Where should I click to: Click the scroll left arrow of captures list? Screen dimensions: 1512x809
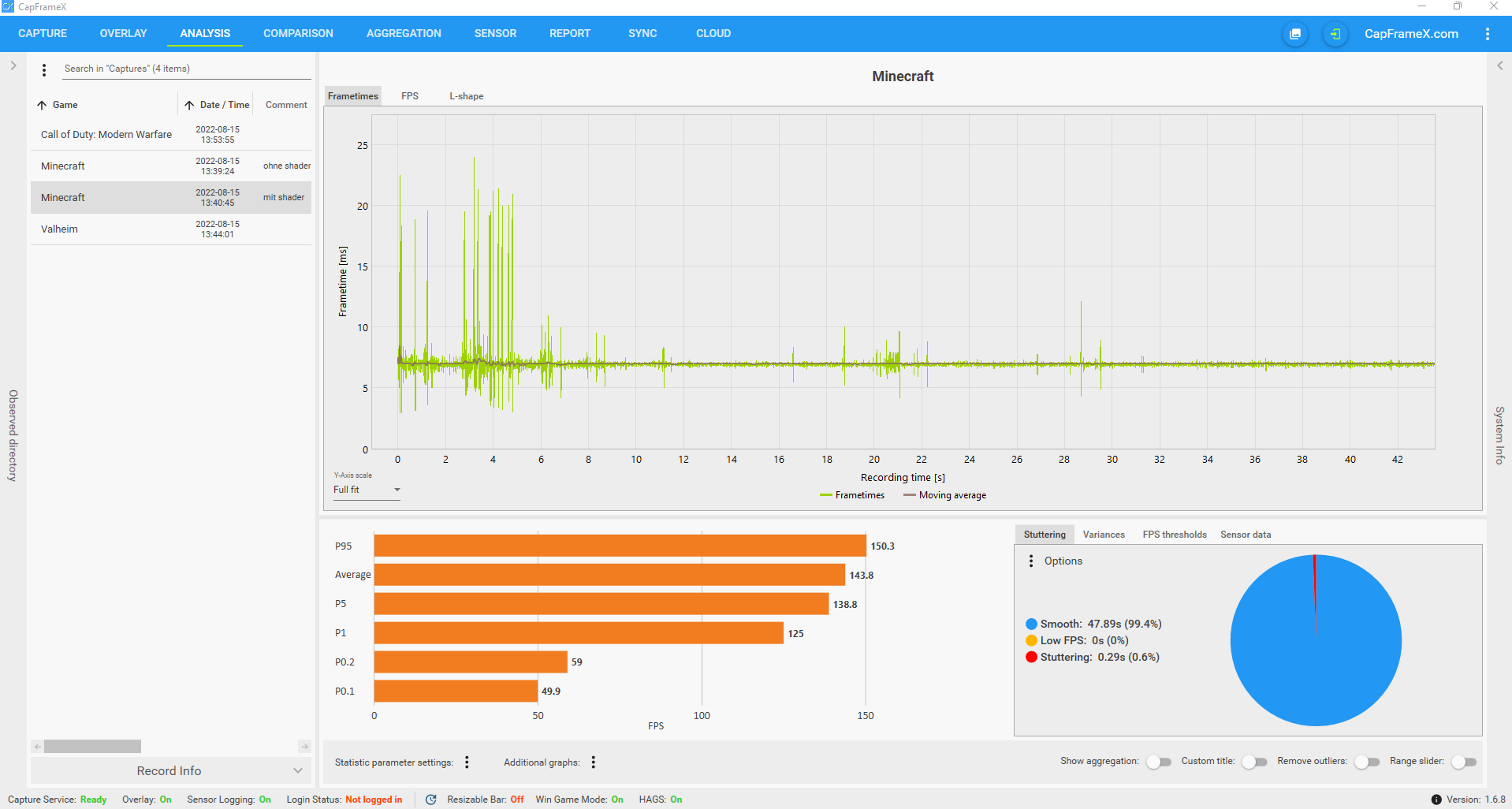[37, 746]
